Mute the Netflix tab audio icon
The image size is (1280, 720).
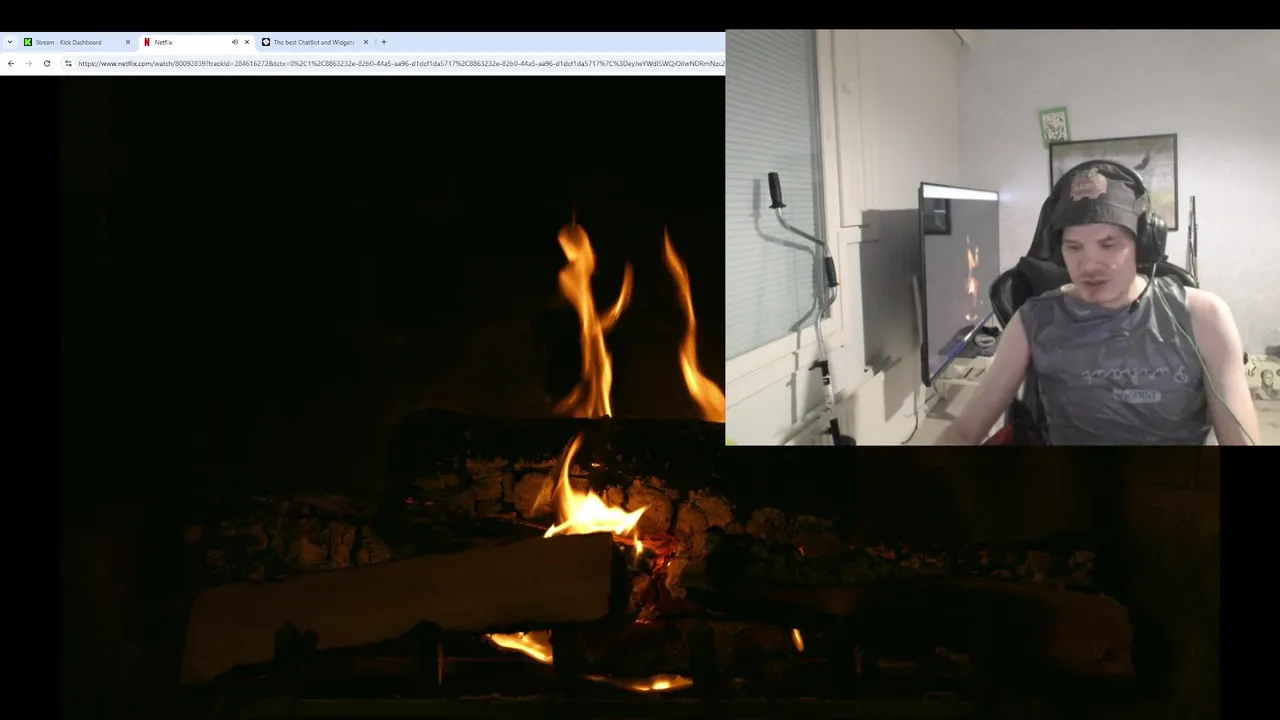[235, 42]
